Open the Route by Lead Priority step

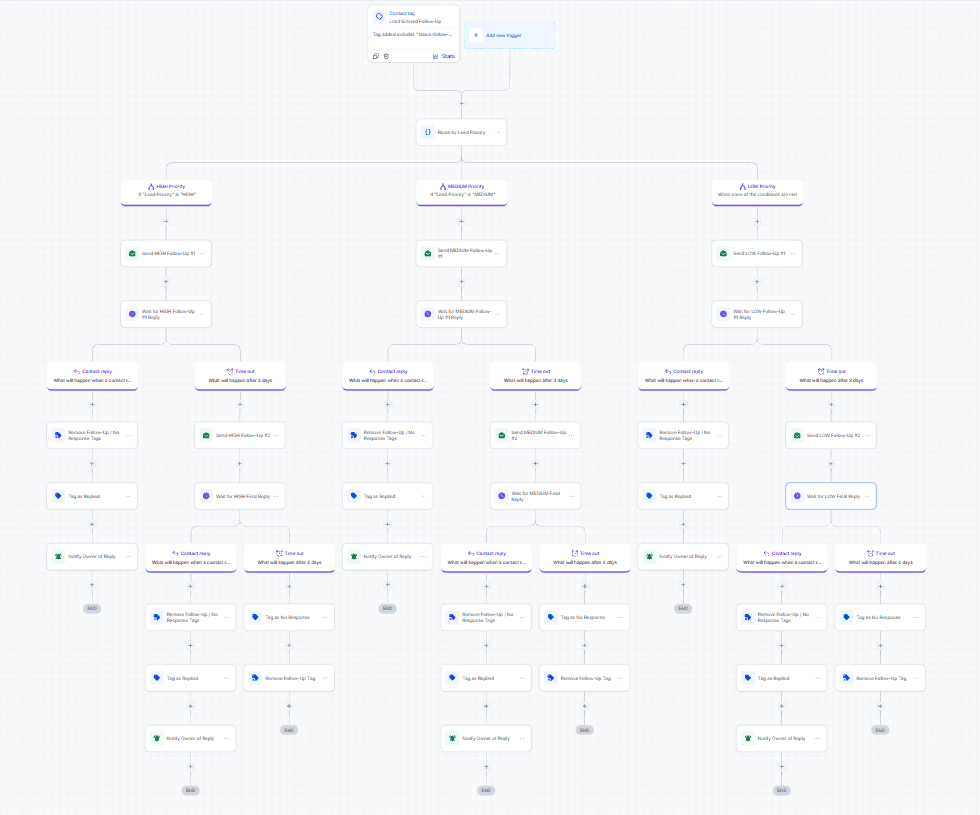(x=462, y=132)
